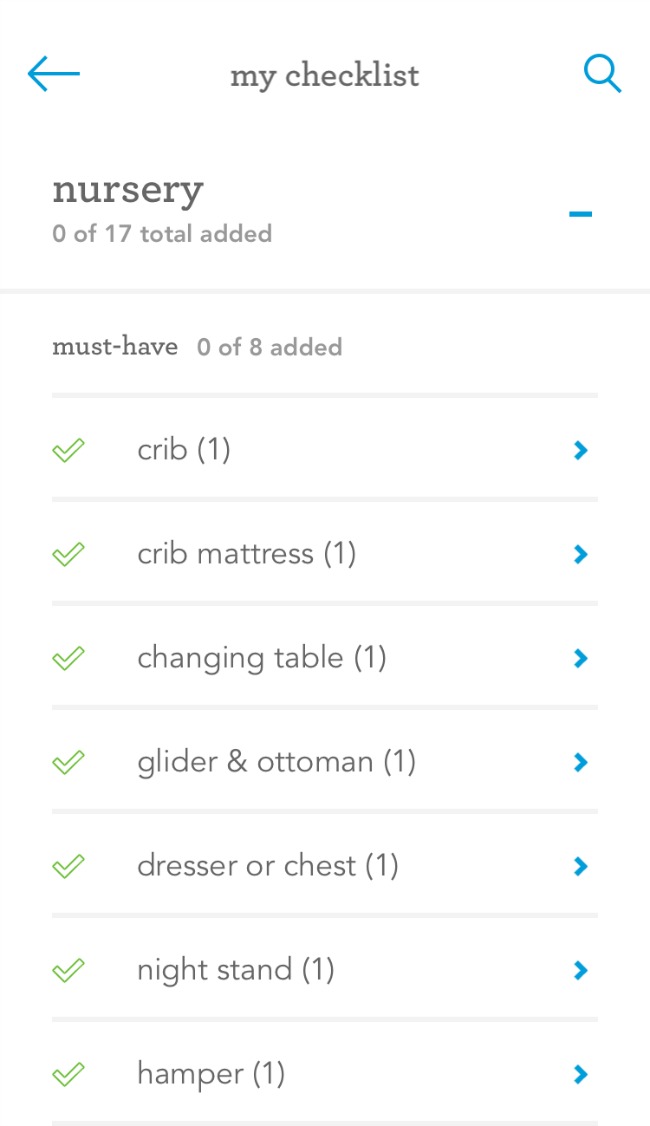650x1126 pixels.
Task: Click chevron next to changing table
Action: (580, 658)
